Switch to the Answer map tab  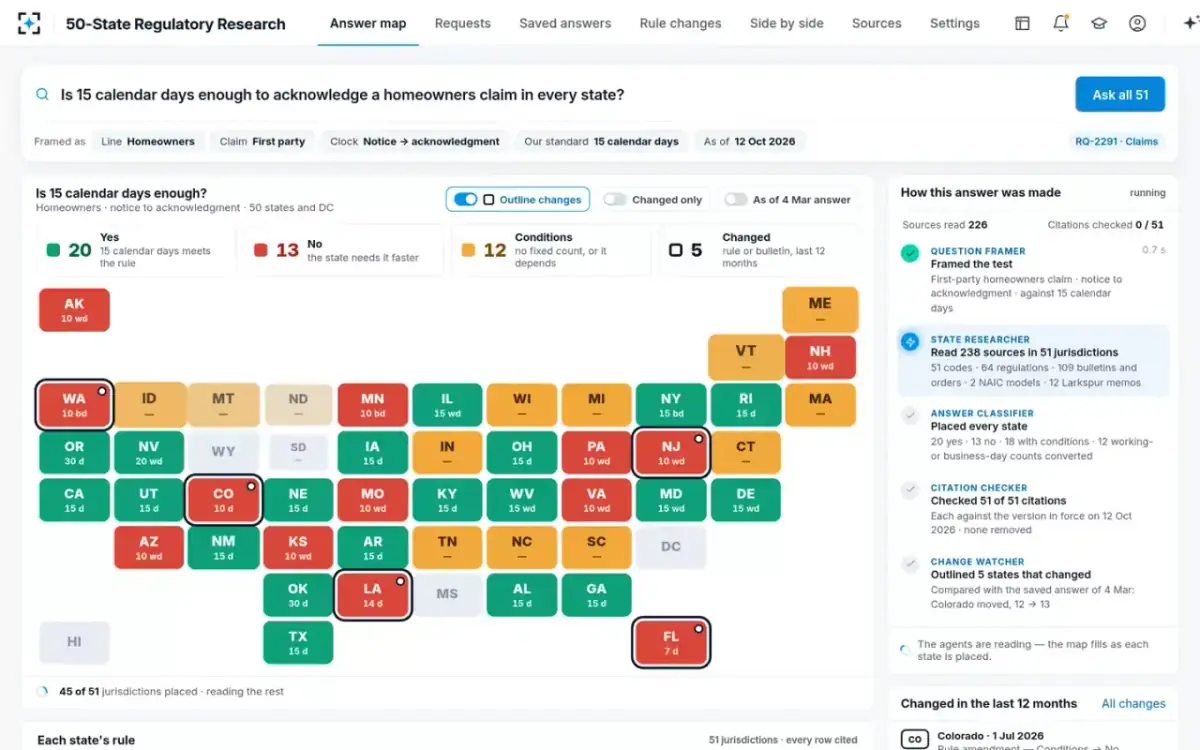(368, 23)
